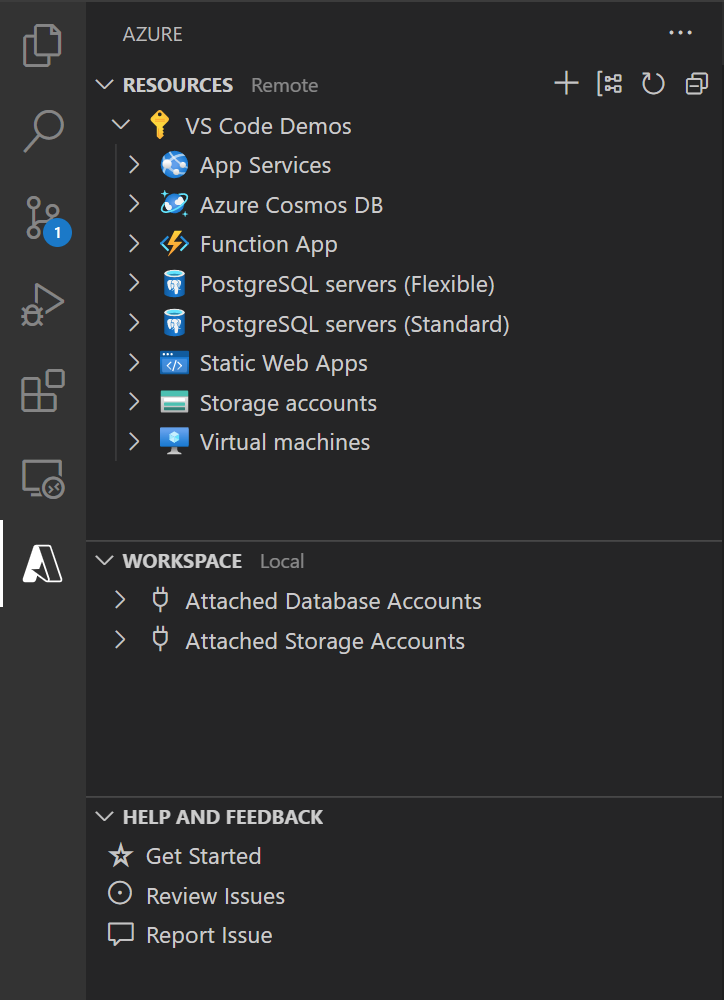Click the Create Resource plus icon
Screen dimensions: 724x1000
(566, 84)
